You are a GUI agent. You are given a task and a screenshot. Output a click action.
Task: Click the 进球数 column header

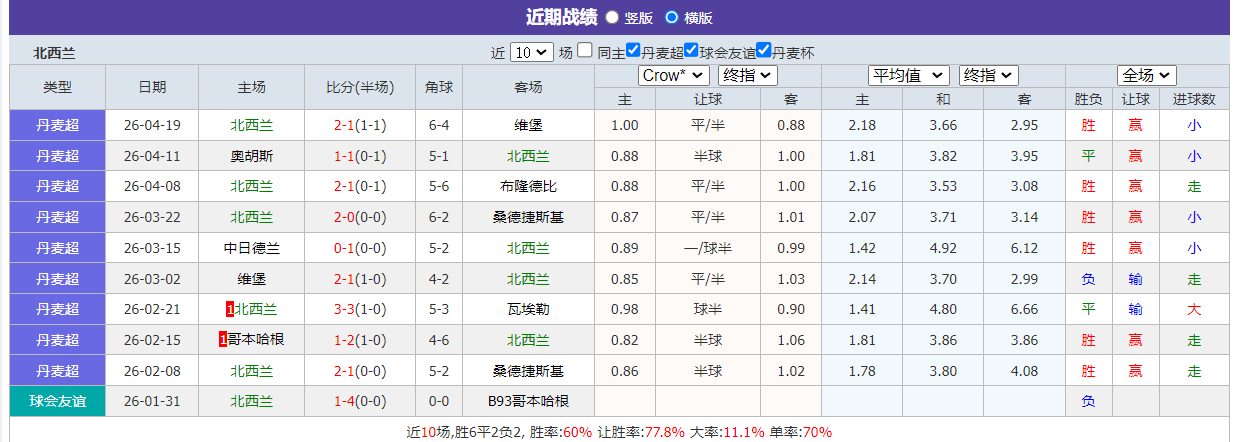pyautogui.click(x=1194, y=99)
